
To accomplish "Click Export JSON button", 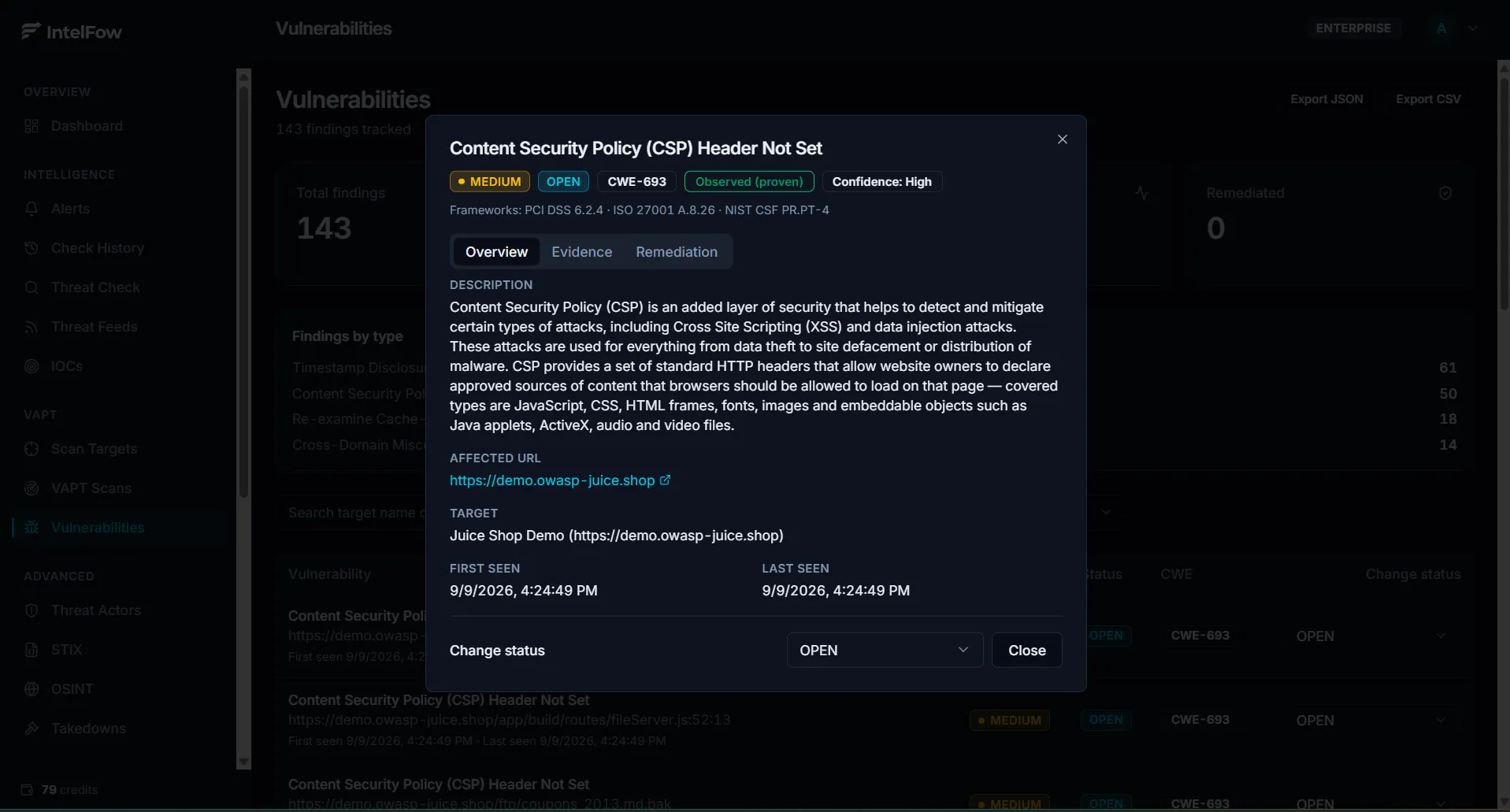I will pos(1326,99).
